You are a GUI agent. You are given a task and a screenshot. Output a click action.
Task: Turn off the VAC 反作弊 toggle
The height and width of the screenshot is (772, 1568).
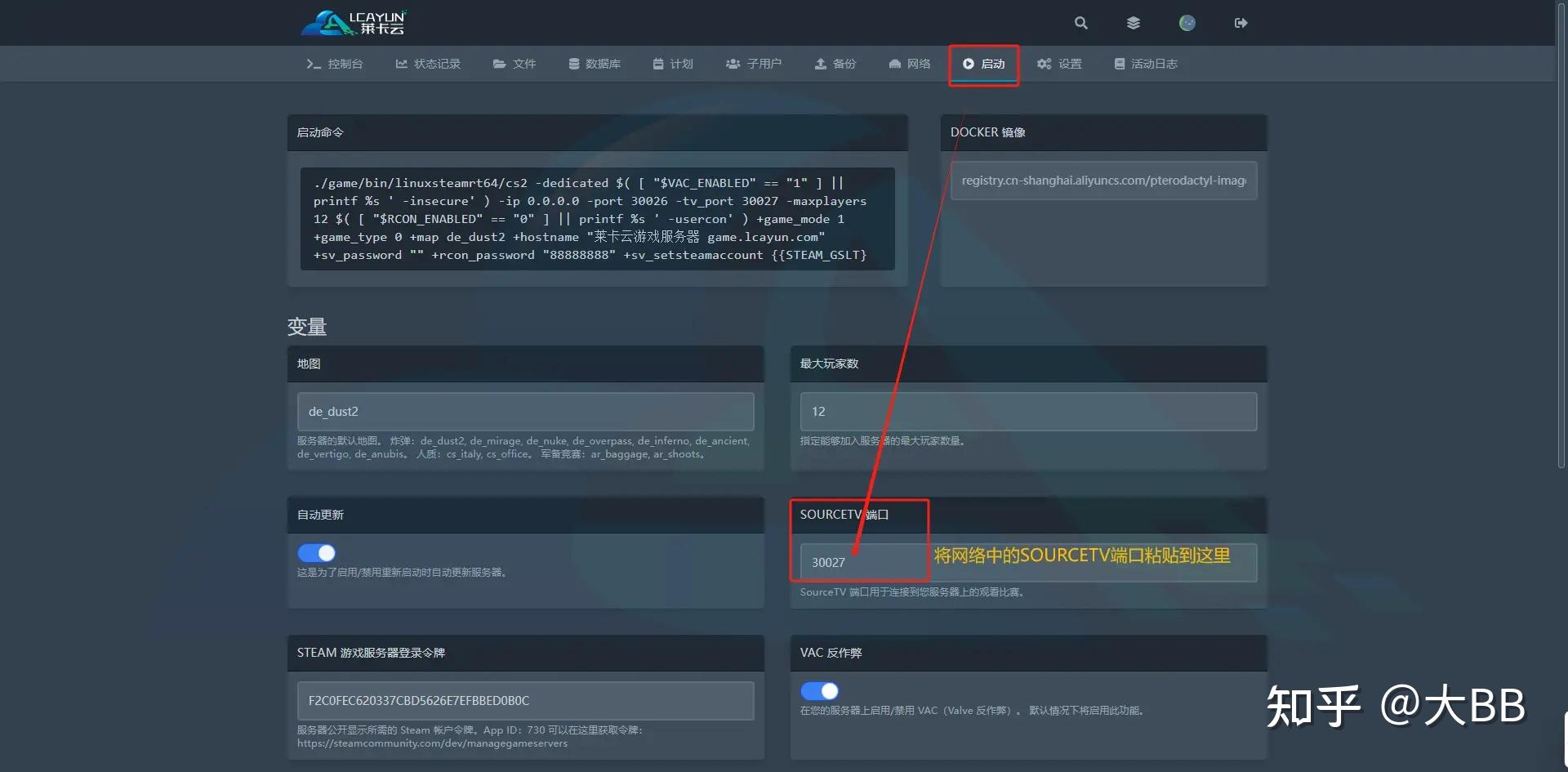820,691
